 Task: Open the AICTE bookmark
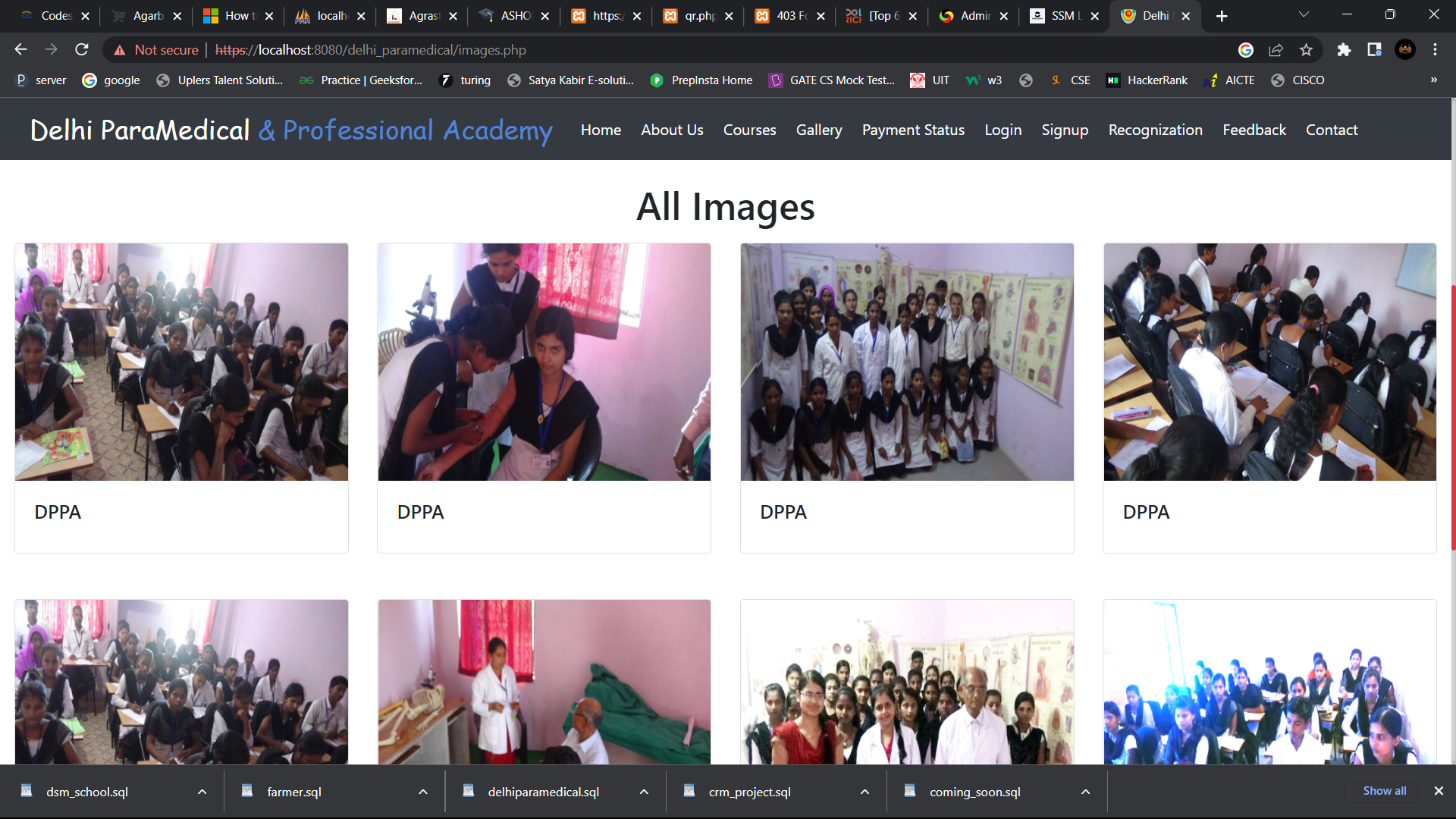[1229, 80]
